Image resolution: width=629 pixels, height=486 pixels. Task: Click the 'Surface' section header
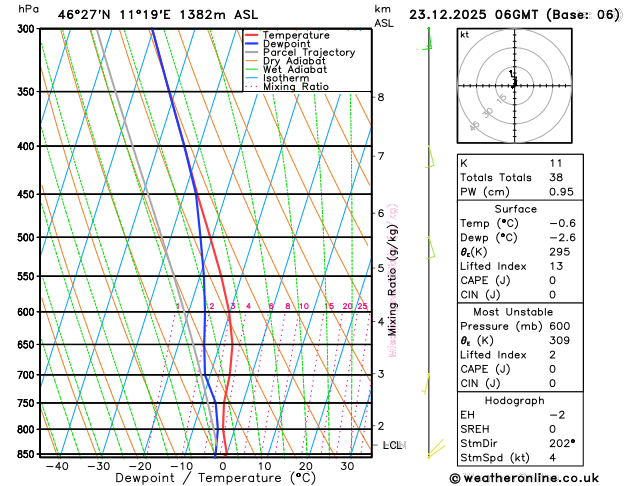(x=515, y=209)
